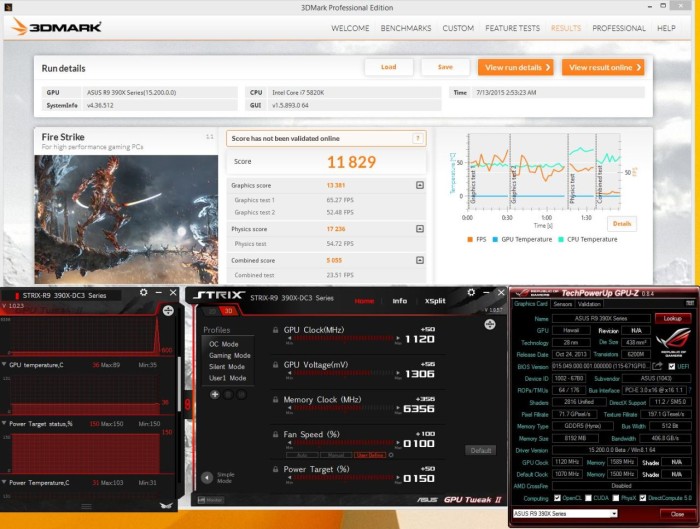Screen dimensions: 700x529
Task: Click Details button under chart
Action: coord(622,224)
